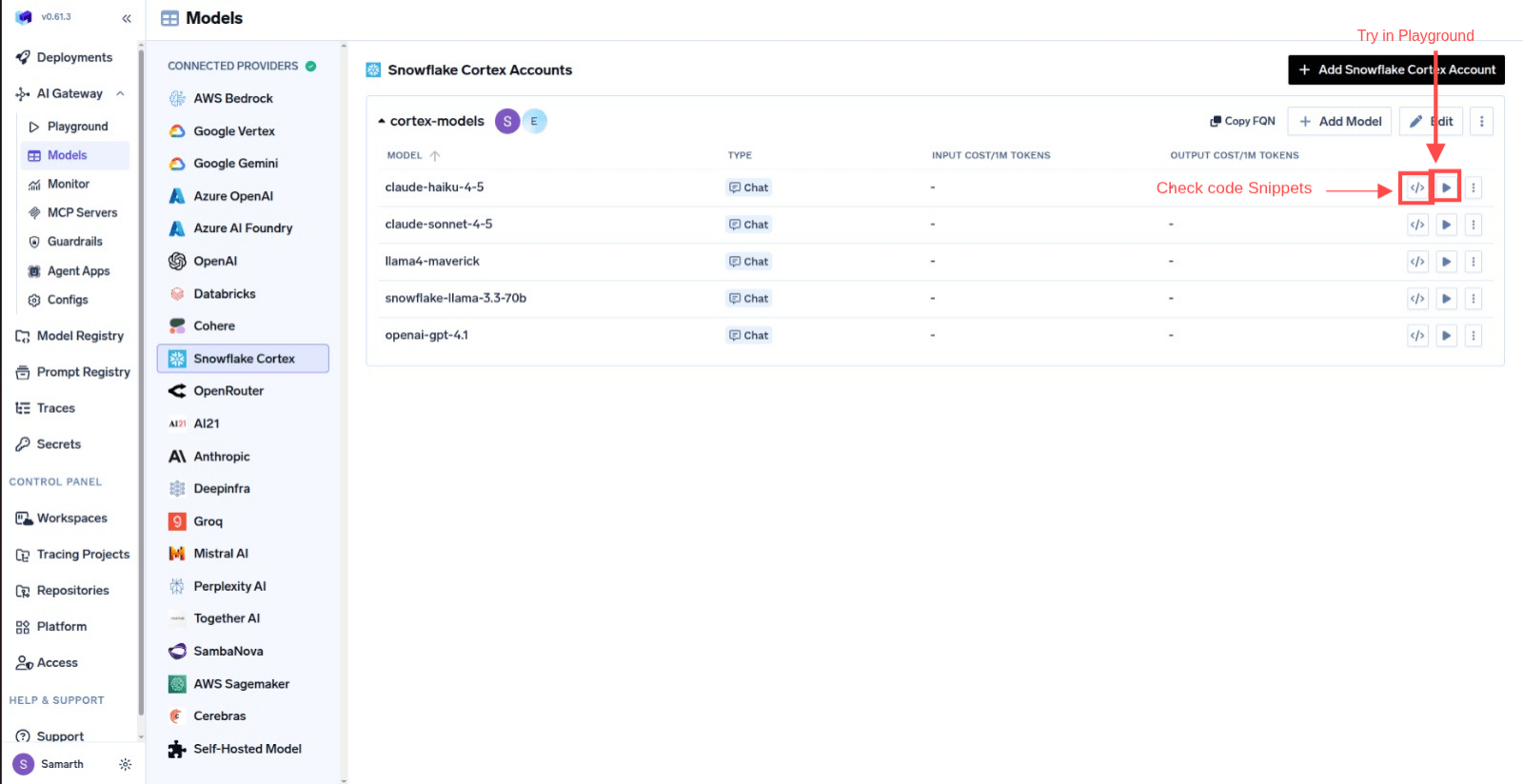Collapse the cortex-models account group

coord(382,122)
